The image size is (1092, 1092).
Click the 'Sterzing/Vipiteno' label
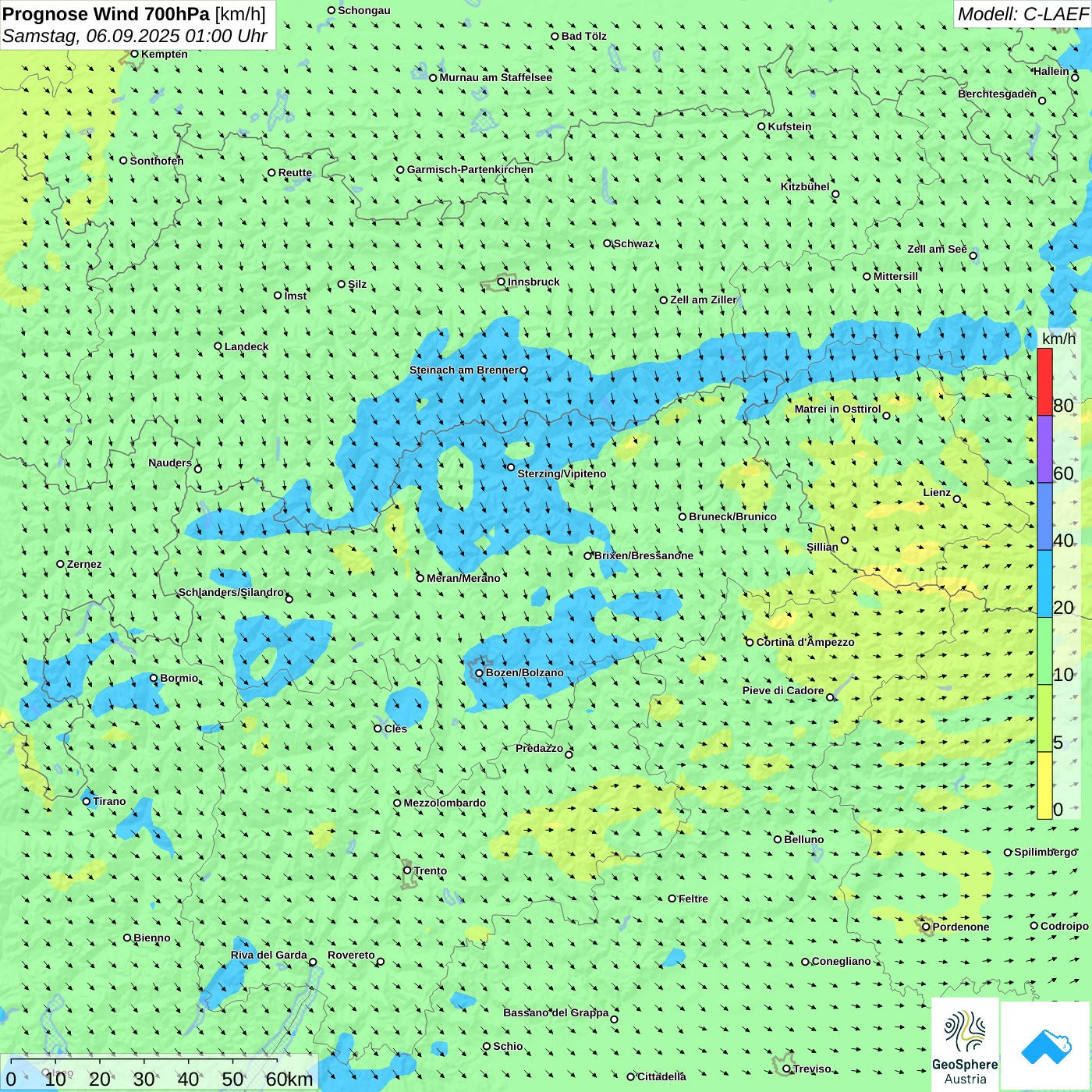click(562, 473)
